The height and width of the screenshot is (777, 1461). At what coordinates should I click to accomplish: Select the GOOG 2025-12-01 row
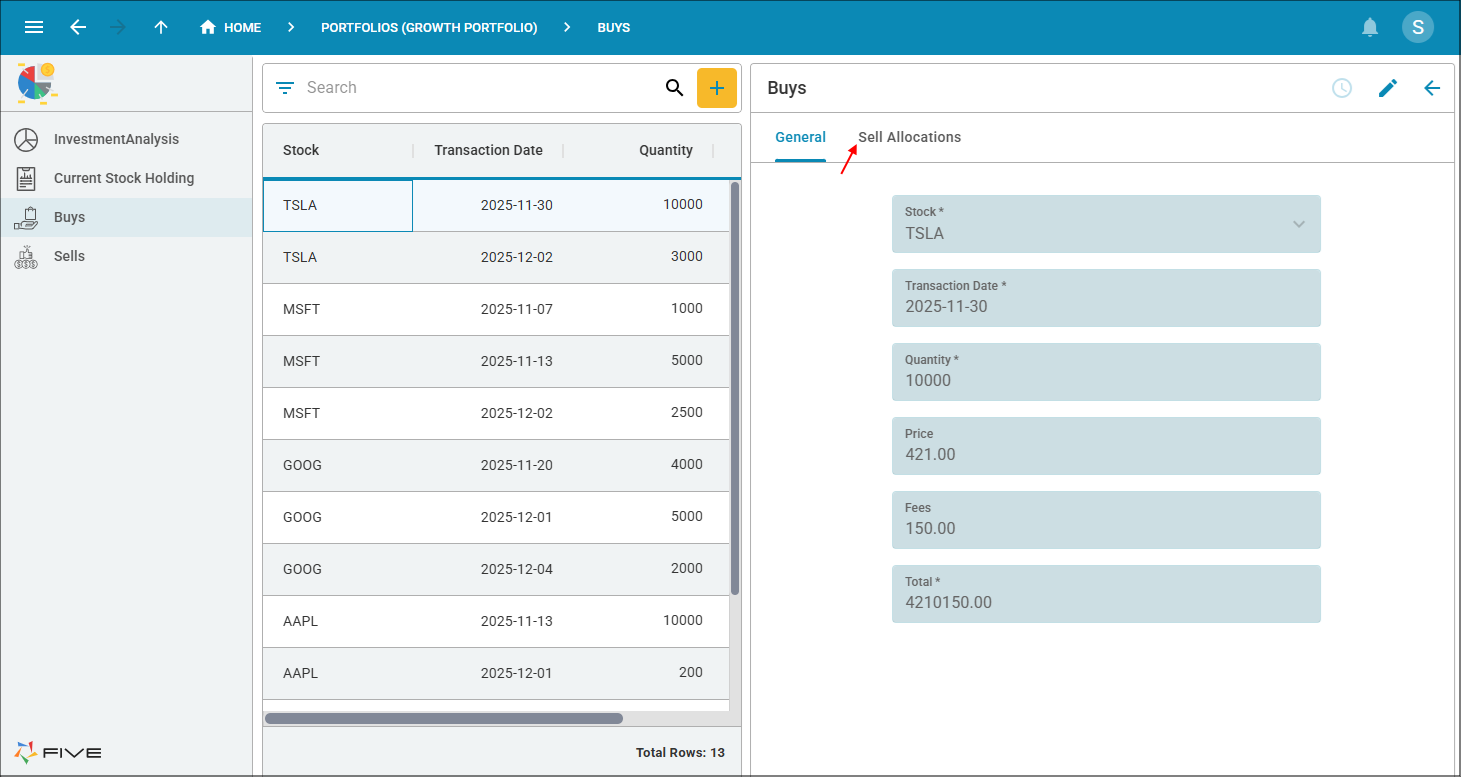[496, 517]
